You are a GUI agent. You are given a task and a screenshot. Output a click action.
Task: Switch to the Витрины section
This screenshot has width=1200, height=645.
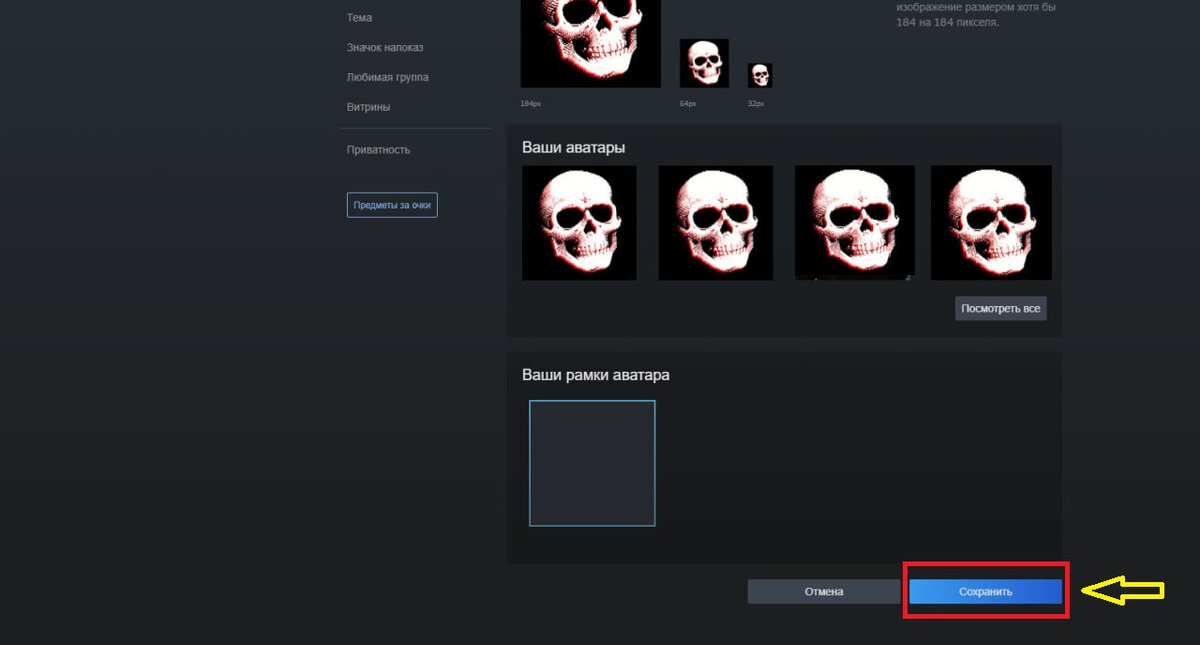pos(368,107)
